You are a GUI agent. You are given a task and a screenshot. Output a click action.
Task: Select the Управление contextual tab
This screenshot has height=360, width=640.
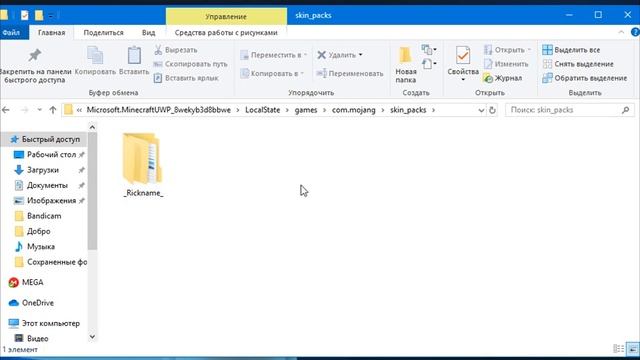226,17
